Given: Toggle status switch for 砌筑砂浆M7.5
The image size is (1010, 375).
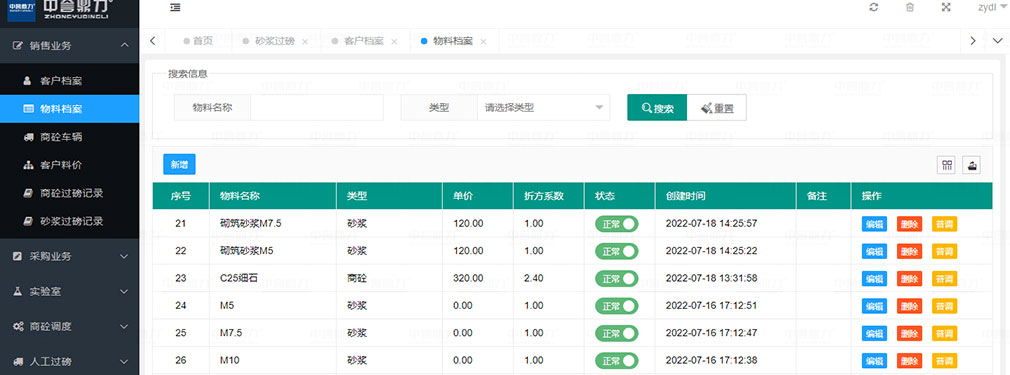Looking at the screenshot, I should [616, 224].
